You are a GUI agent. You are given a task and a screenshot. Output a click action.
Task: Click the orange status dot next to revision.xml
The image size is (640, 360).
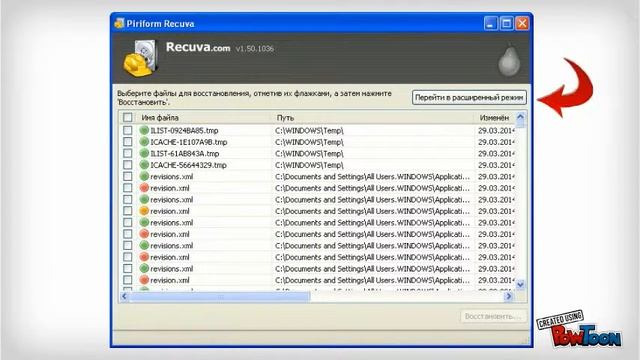(x=144, y=211)
